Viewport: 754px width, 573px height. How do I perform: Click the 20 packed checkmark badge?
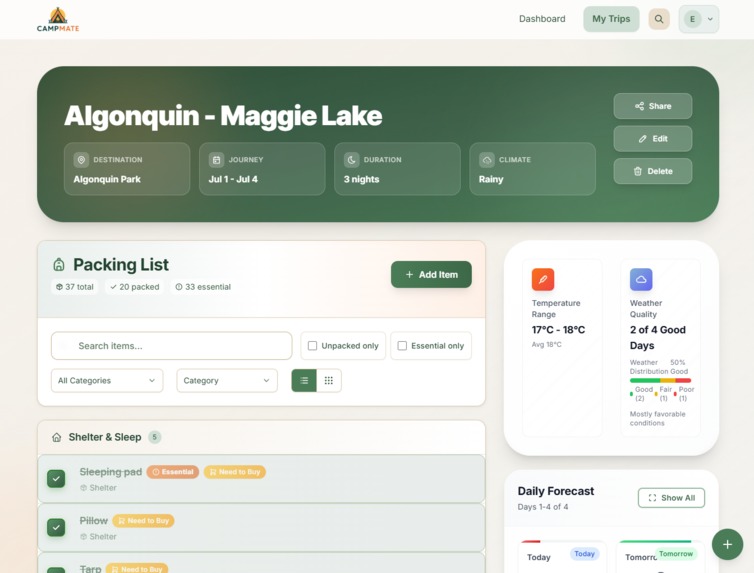click(135, 287)
